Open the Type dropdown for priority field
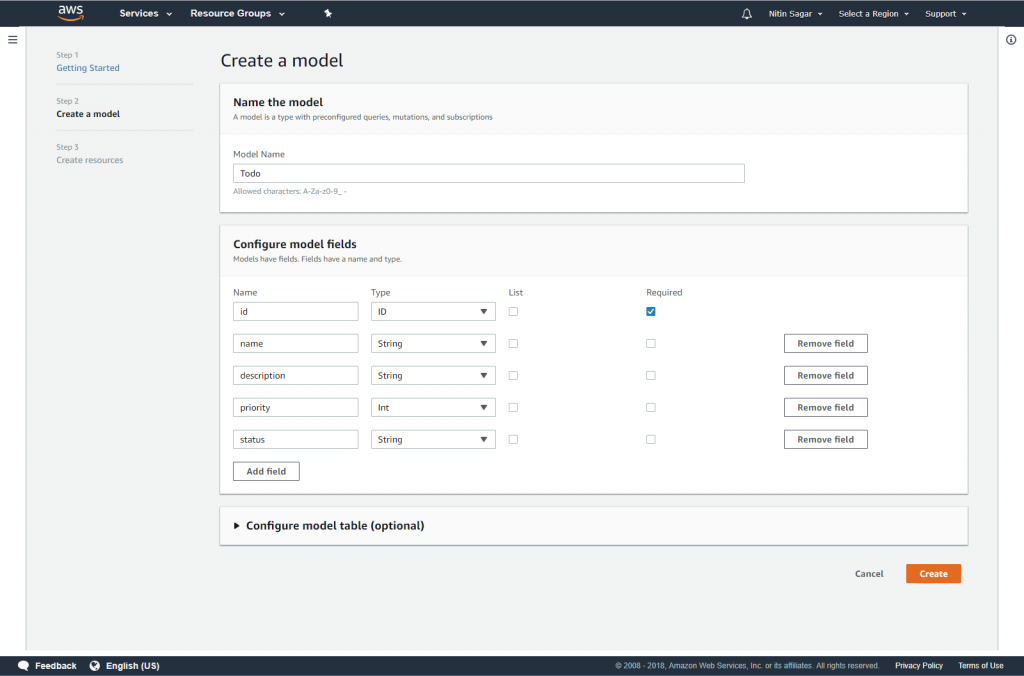This screenshot has height=676, width=1024. pyautogui.click(x=433, y=407)
